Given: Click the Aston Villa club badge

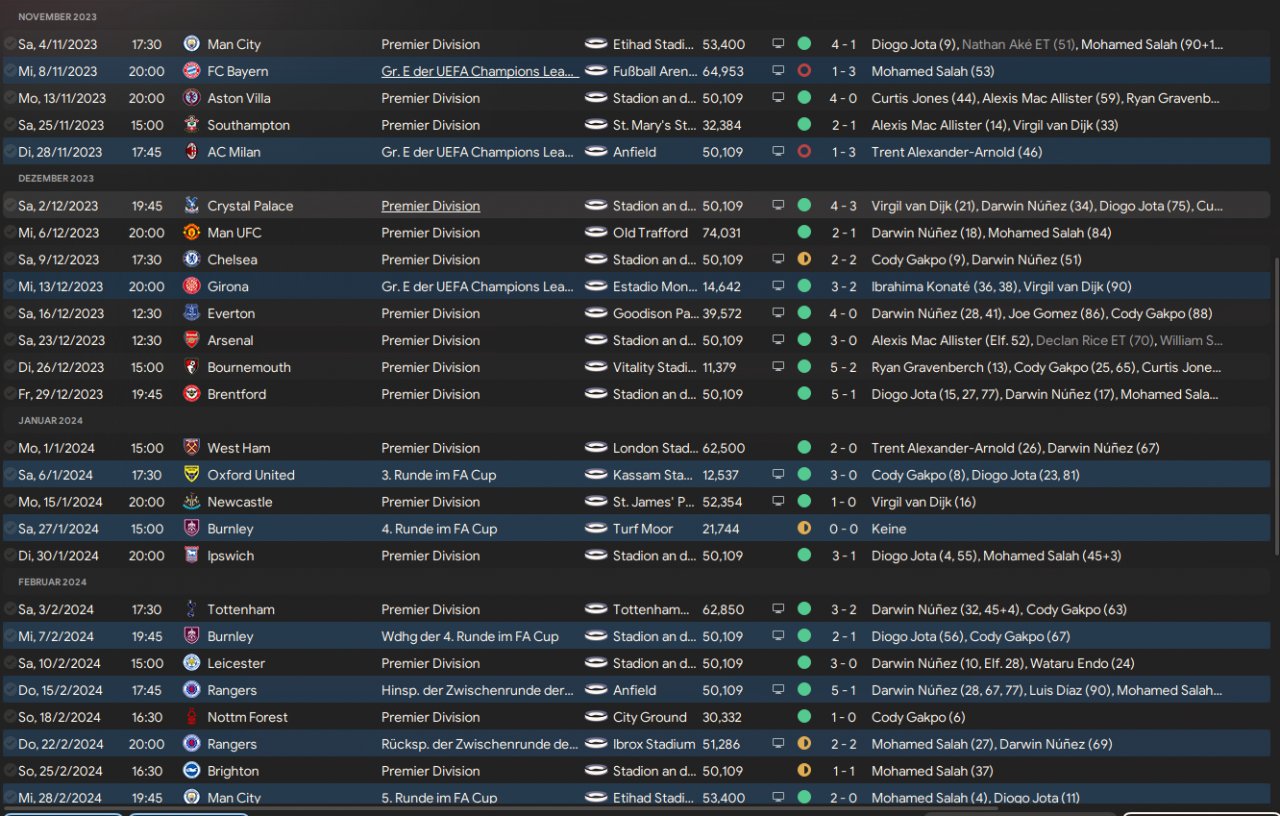Looking at the screenshot, I should point(192,98).
